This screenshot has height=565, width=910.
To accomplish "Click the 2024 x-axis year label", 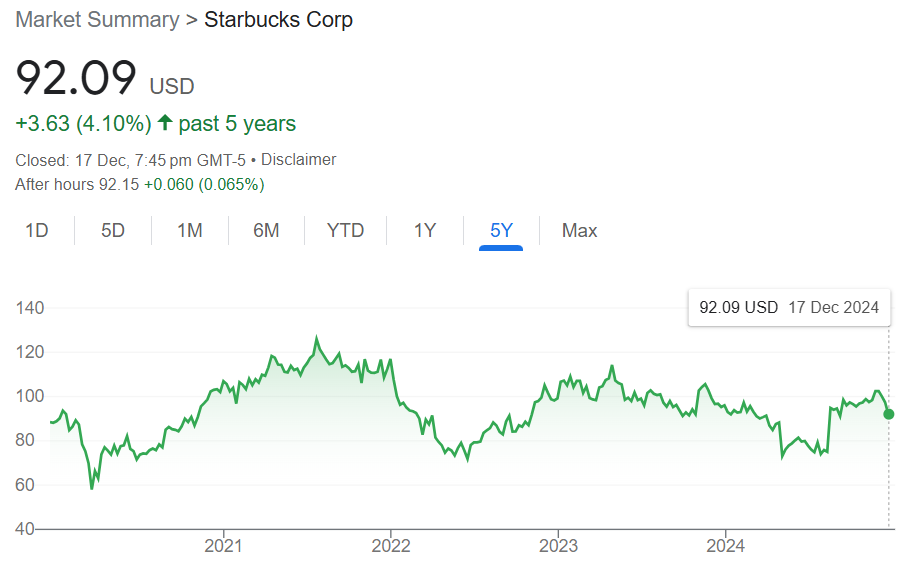I will 726,546.
